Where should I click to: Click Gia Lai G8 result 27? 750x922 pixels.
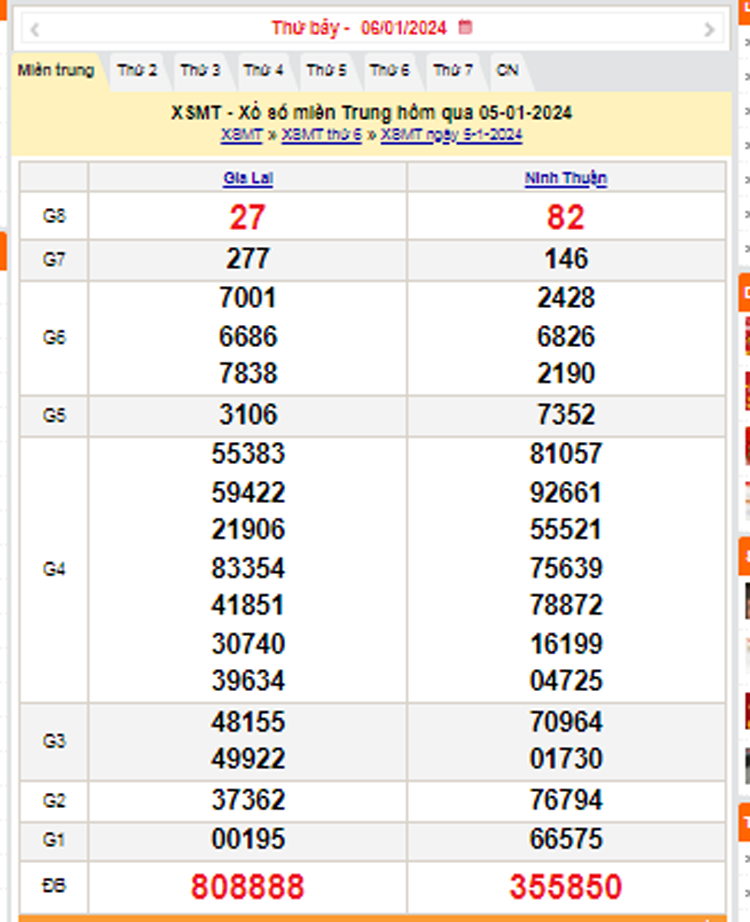[x=248, y=217]
